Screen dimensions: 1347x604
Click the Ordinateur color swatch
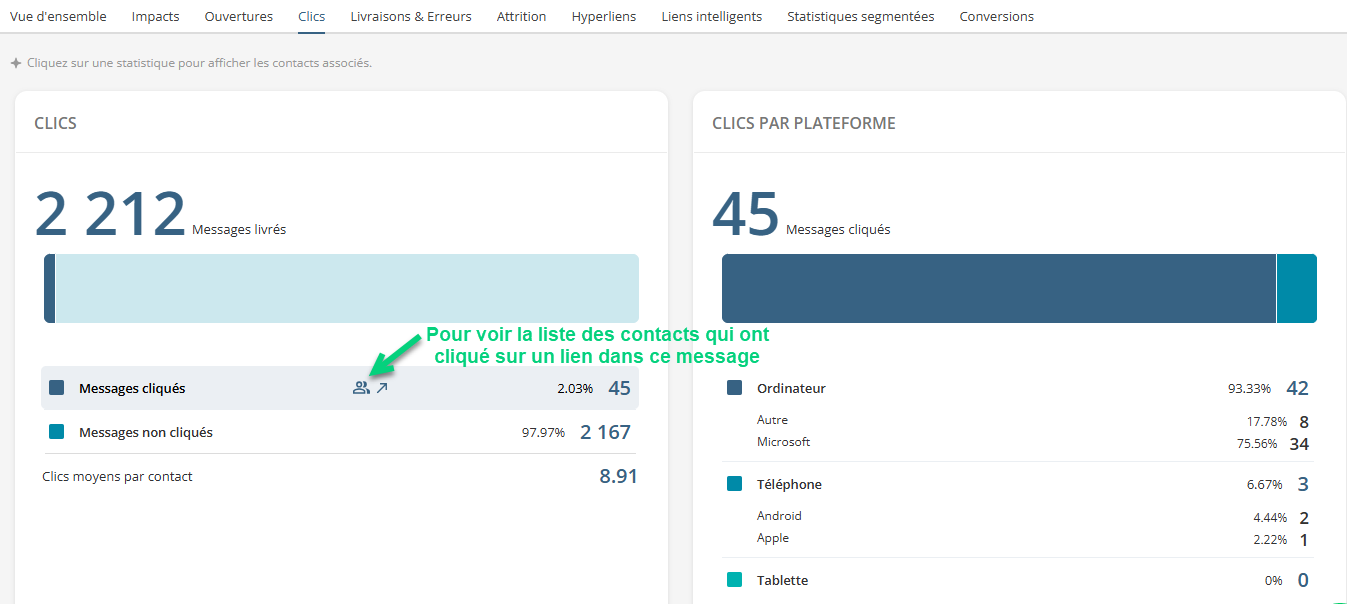pyautogui.click(x=735, y=388)
